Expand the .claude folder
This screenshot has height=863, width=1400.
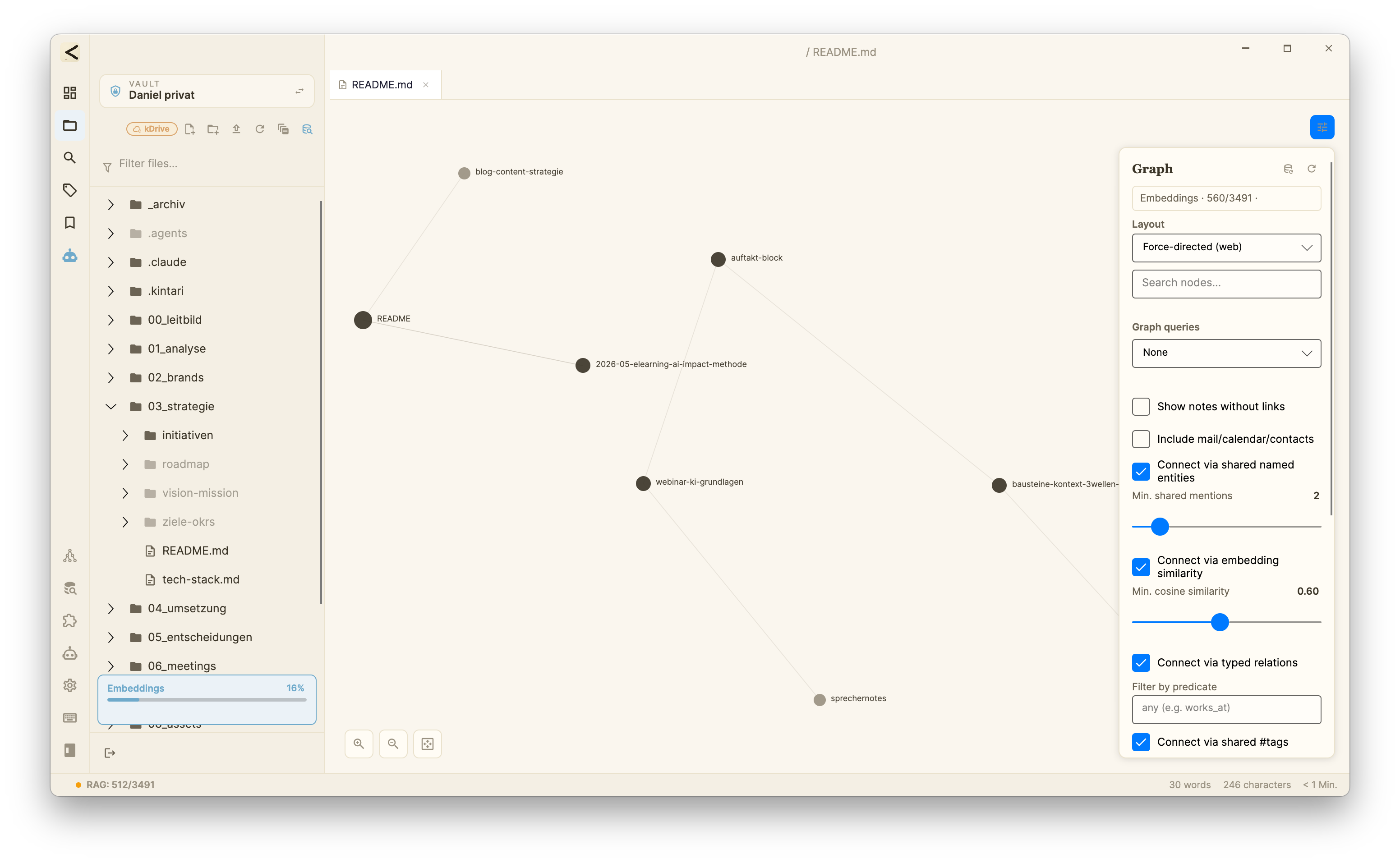[x=111, y=262]
